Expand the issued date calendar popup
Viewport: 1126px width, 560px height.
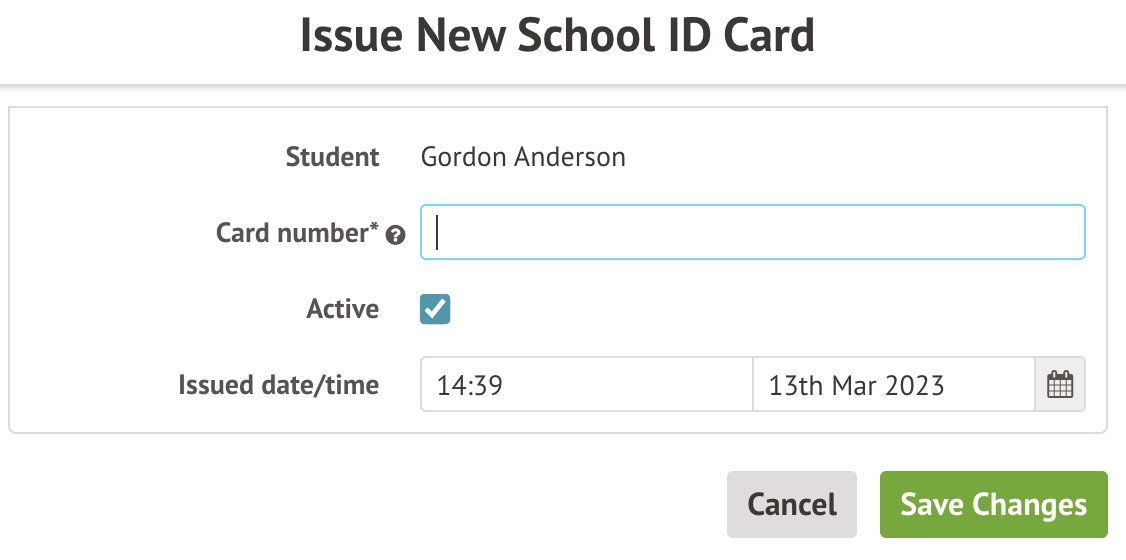tap(1059, 385)
